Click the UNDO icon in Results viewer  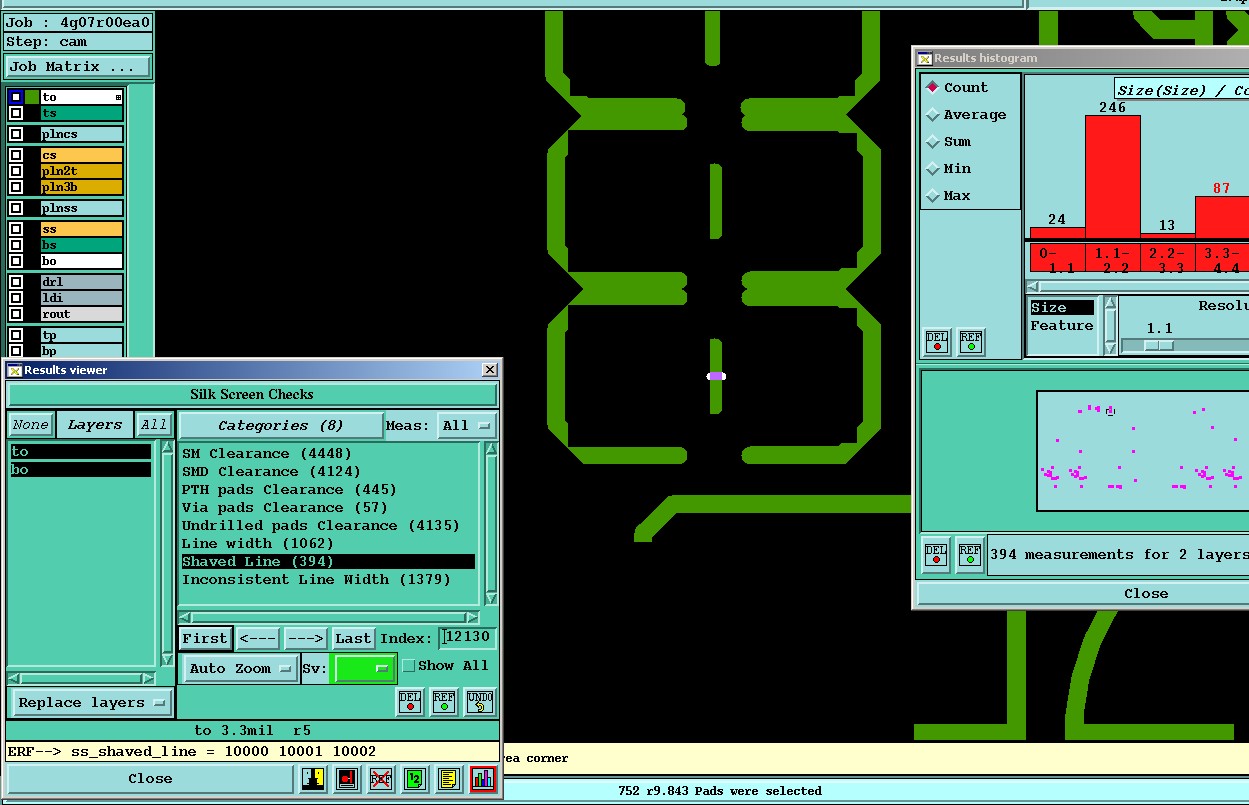tap(480, 702)
